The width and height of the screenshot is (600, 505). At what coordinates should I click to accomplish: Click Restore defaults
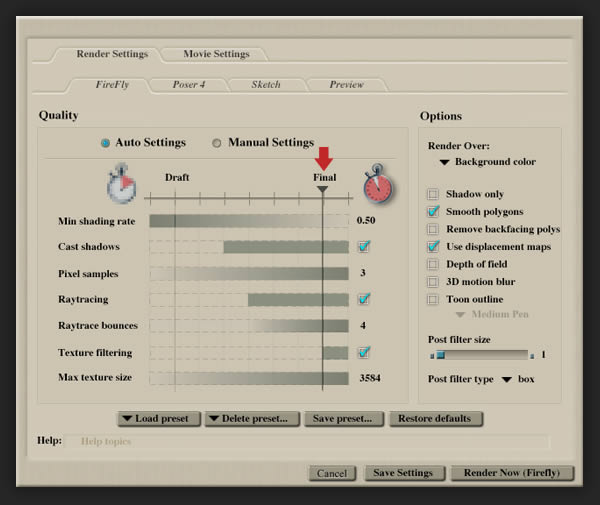435,419
